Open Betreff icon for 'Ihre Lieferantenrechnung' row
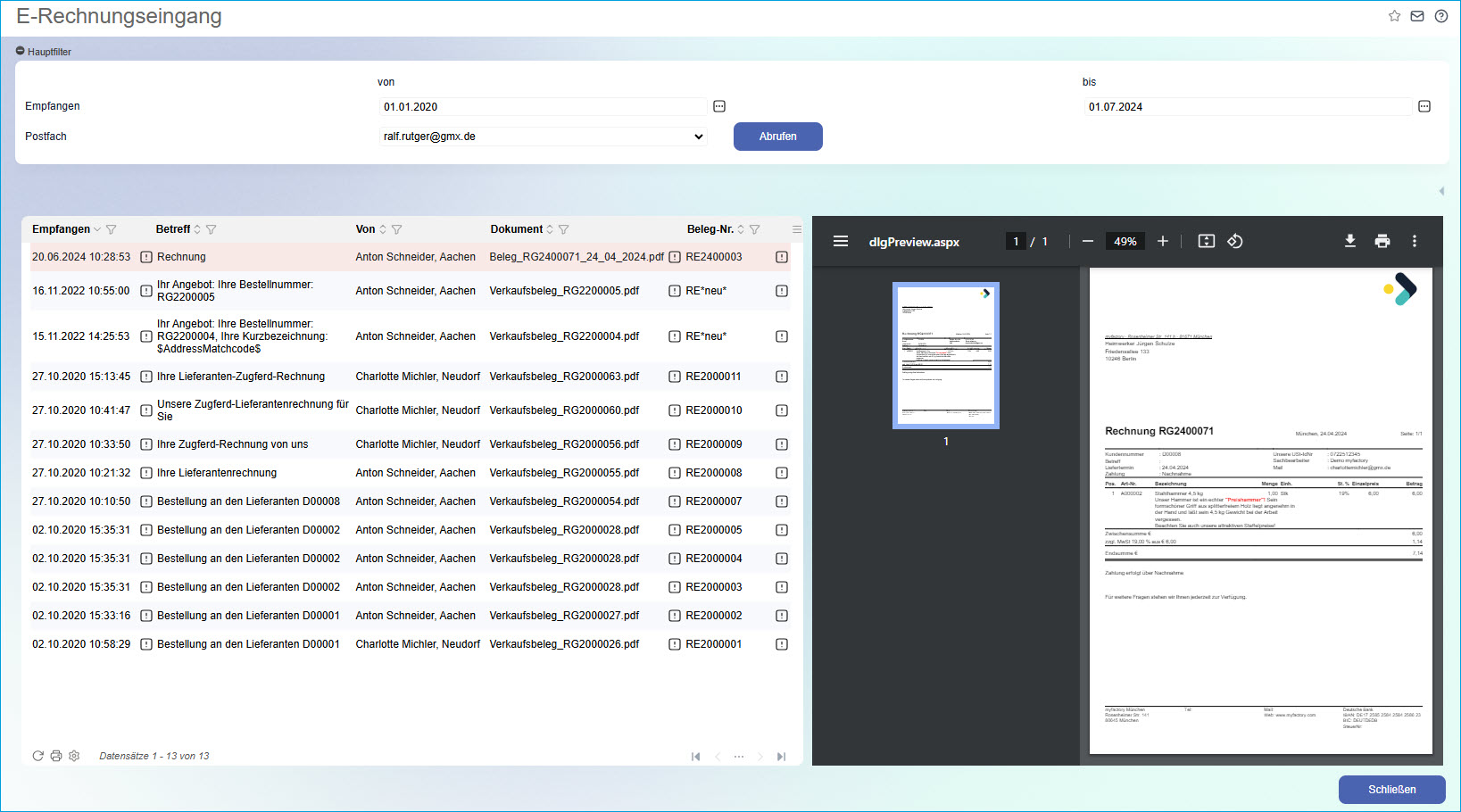Screen dimensions: 1461x812 146,473
